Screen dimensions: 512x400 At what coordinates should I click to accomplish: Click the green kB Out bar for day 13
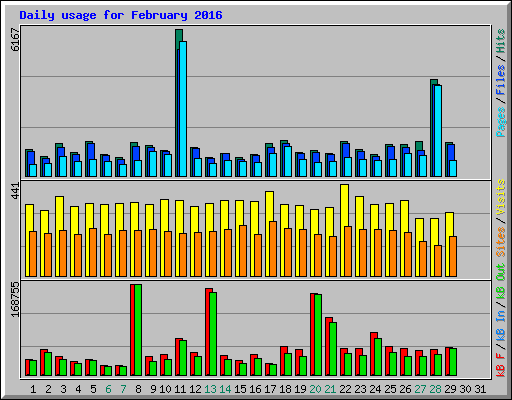(213, 334)
